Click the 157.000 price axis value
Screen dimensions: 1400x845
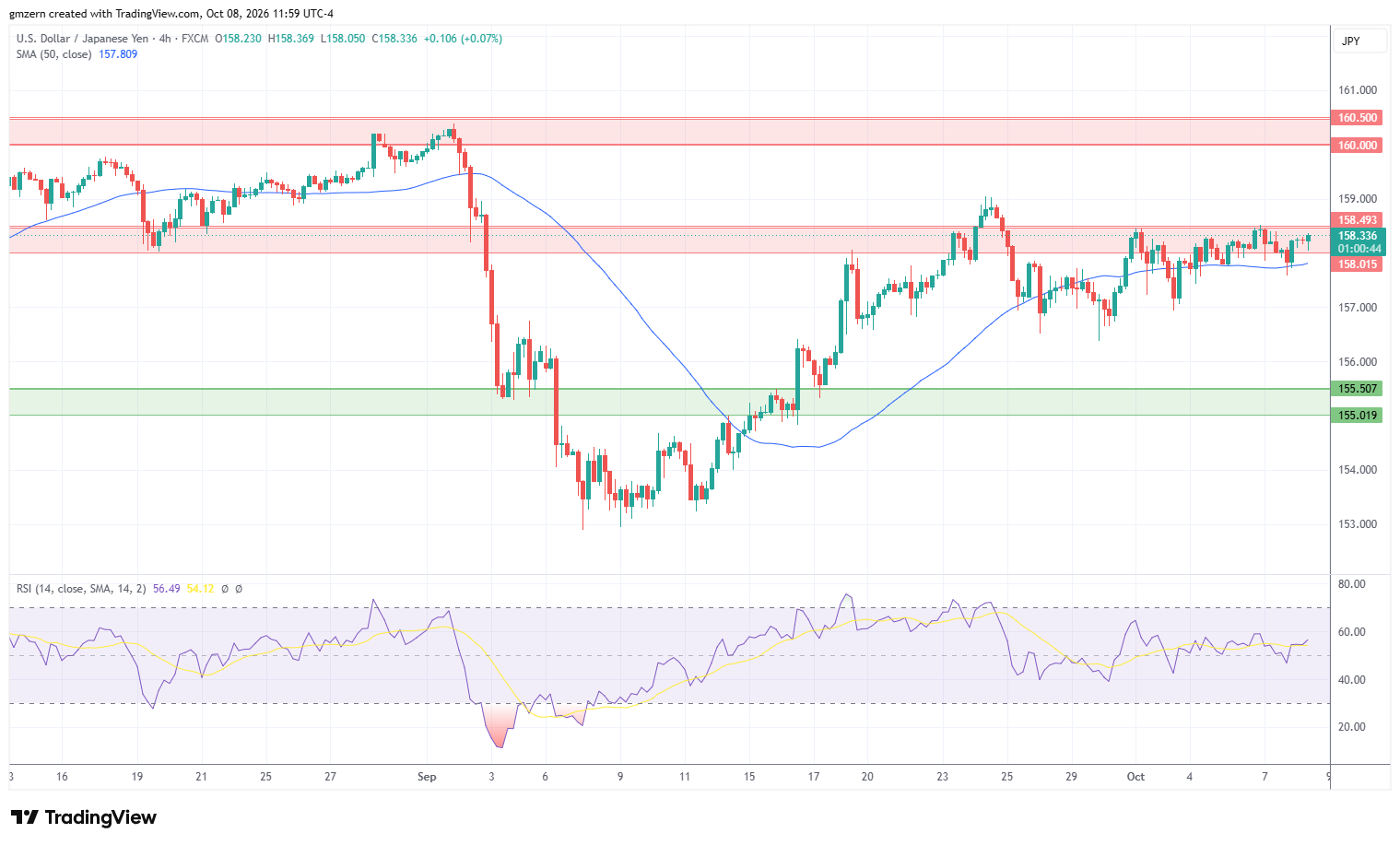(1358, 308)
